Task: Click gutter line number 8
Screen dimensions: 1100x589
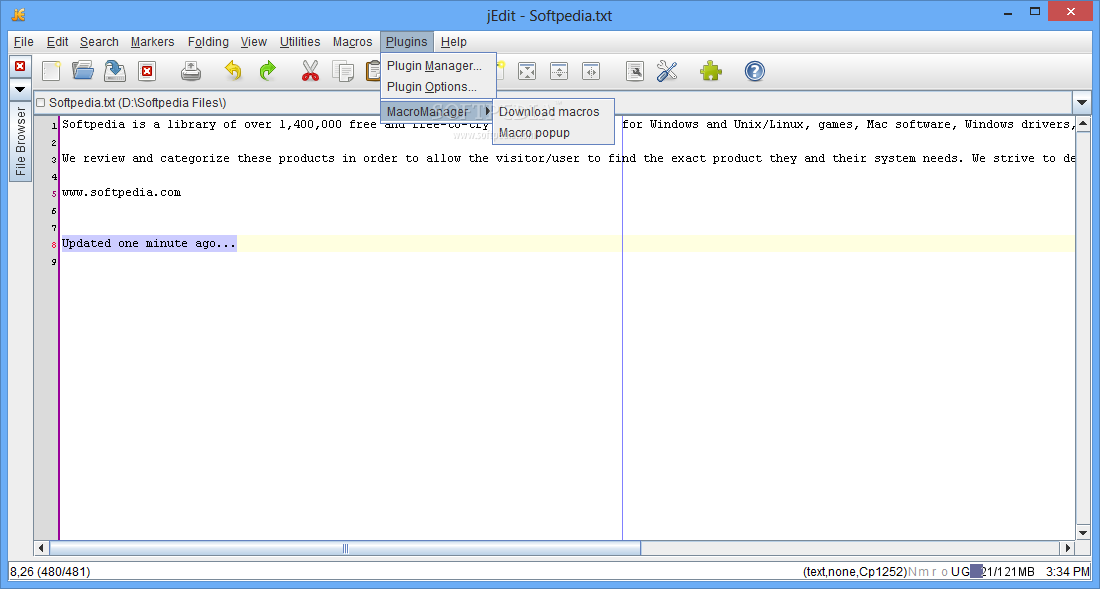Action: tap(54, 245)
